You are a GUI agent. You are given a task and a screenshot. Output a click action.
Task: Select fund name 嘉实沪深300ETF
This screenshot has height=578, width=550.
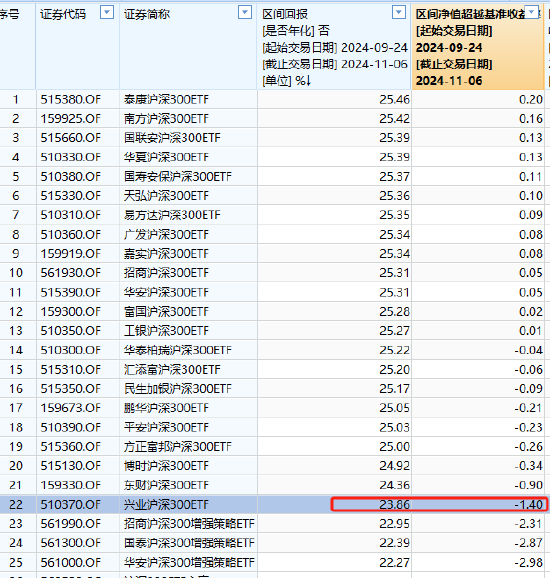[x=166, y=254]
